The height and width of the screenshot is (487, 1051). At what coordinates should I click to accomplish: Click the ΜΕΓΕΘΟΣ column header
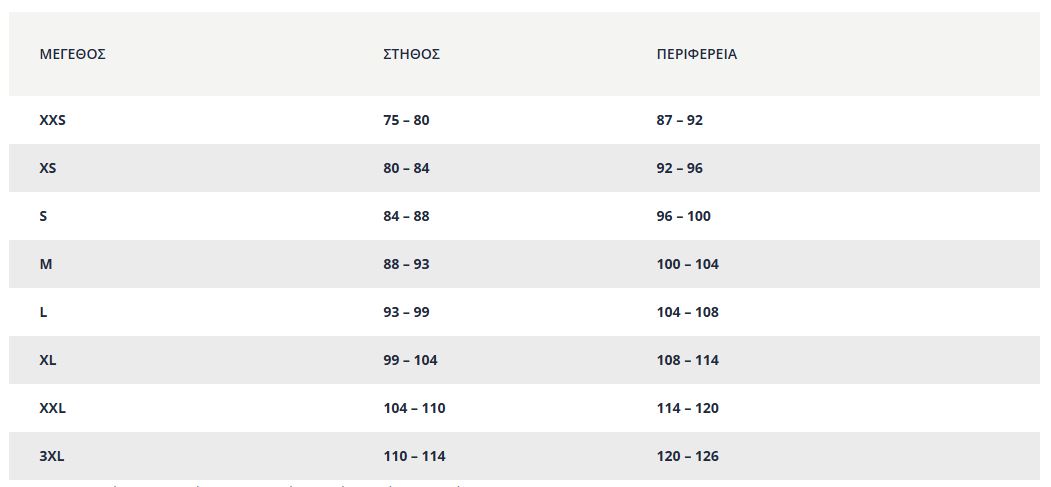72,54
